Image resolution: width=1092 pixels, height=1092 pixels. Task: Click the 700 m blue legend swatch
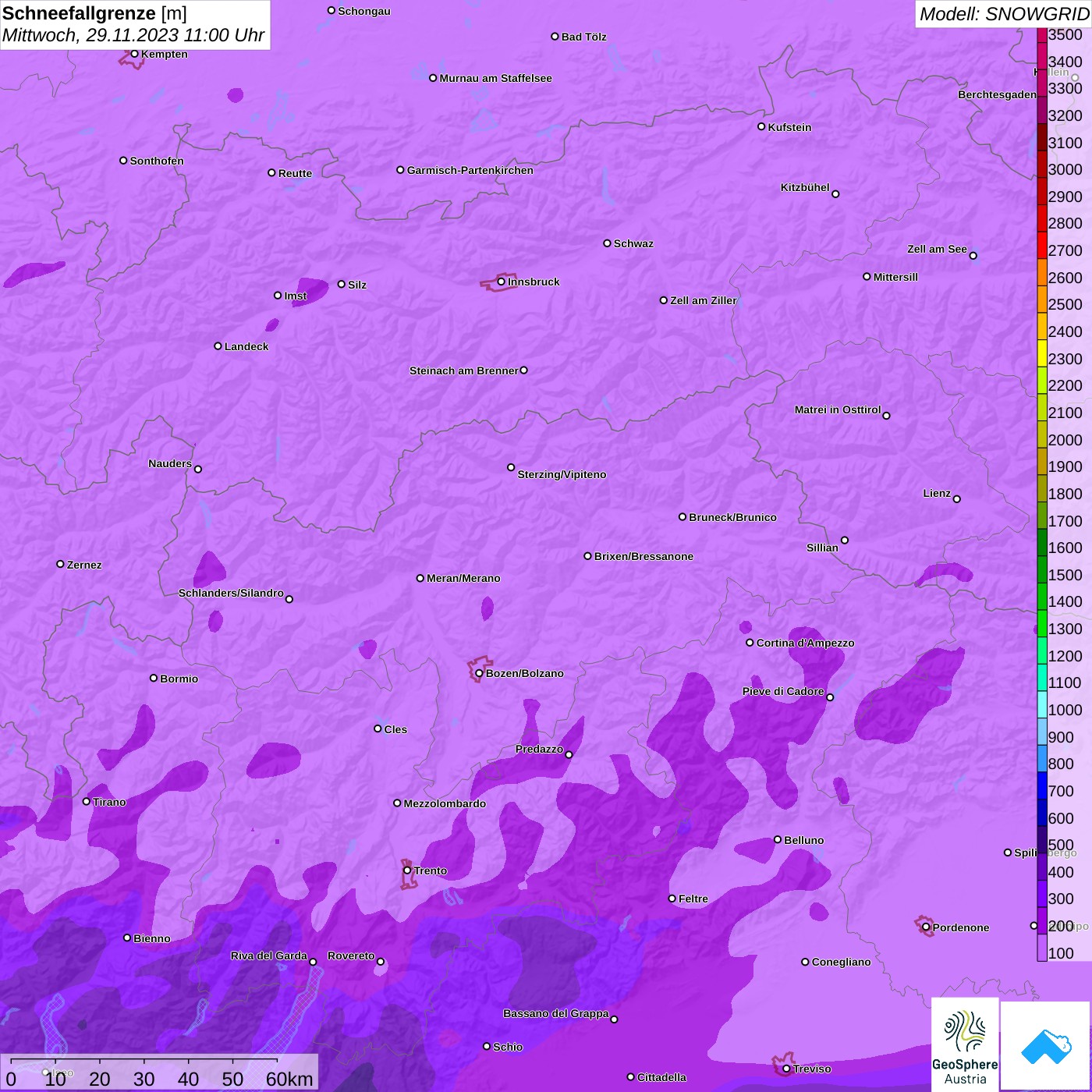tap(1042, 785)
